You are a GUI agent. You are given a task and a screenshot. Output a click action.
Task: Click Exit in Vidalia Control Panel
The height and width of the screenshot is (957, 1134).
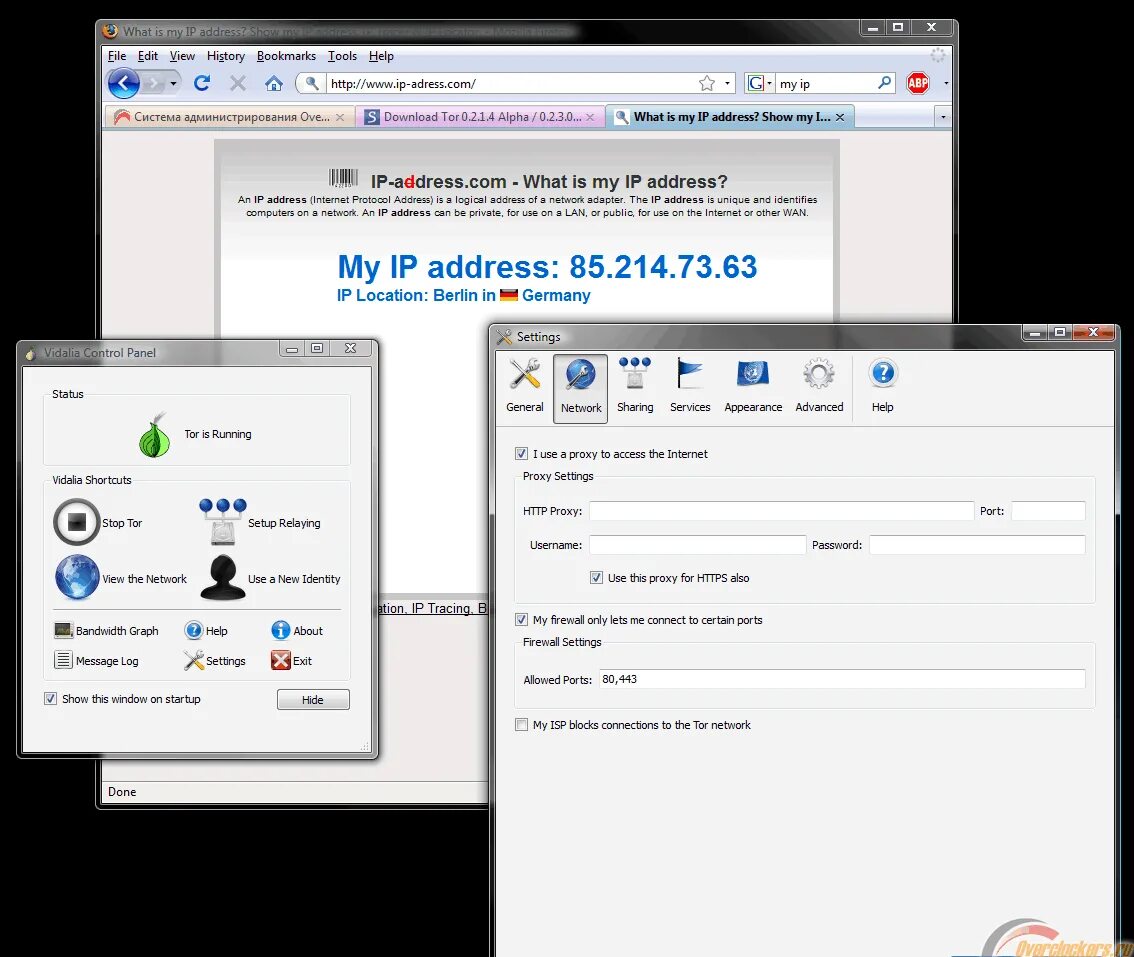(291, 660)
